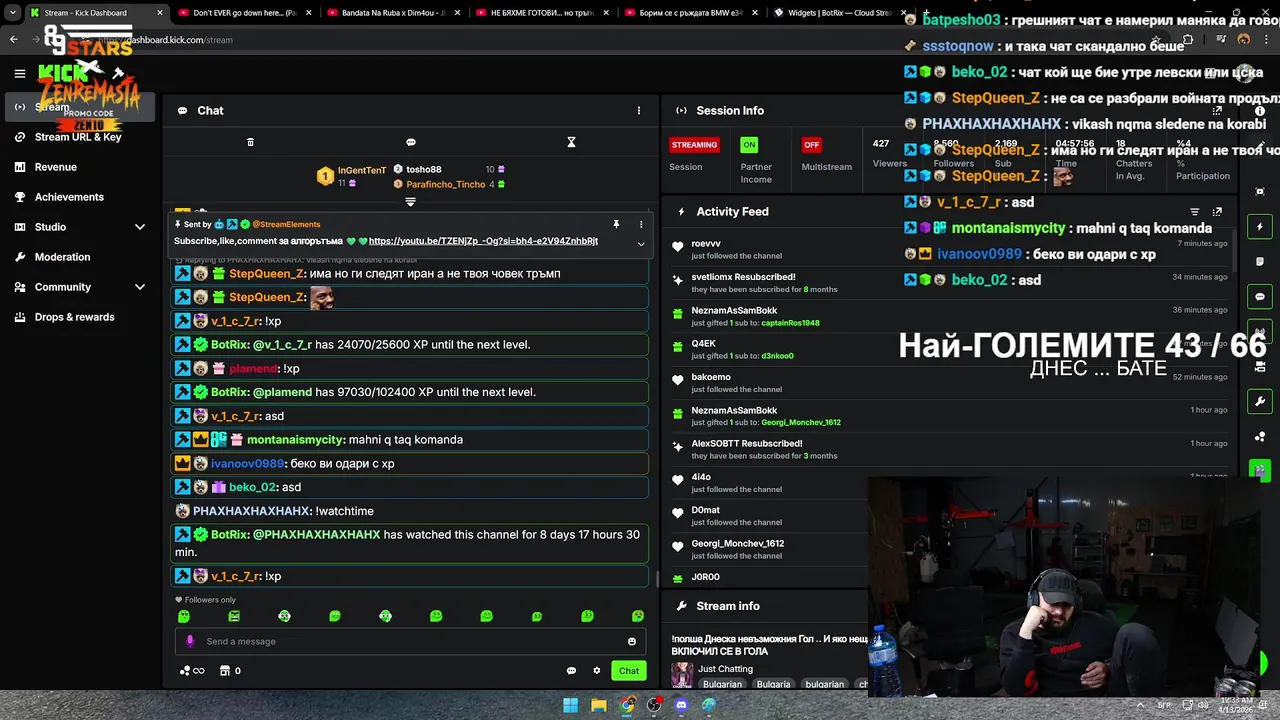Open pinned message three-dot menu
The image size is (1280, 720).
tap(641, 224)
